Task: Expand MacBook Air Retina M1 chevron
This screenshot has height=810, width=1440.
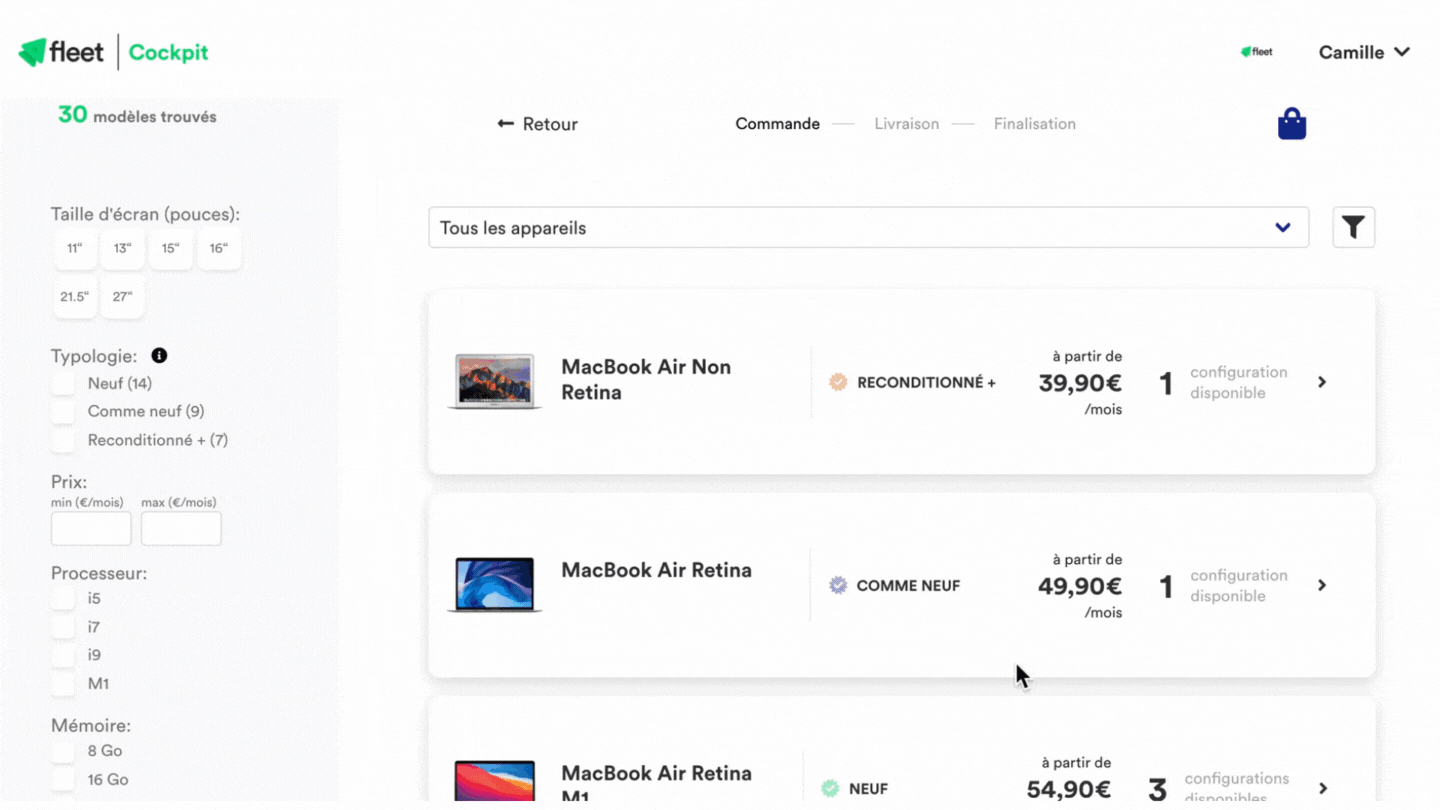Action: pos(1322,788)
